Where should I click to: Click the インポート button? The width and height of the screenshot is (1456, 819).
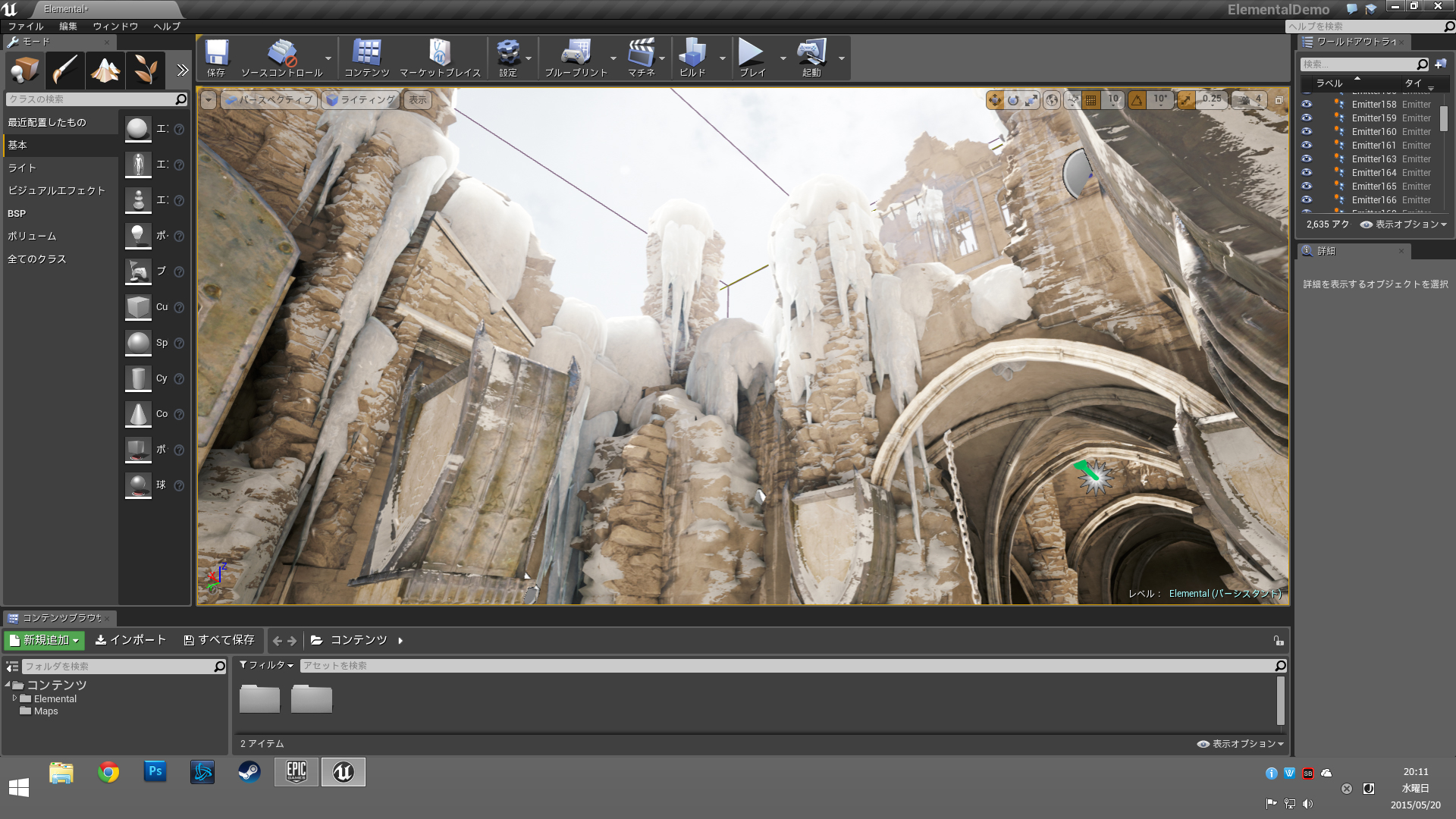point(130,640)
